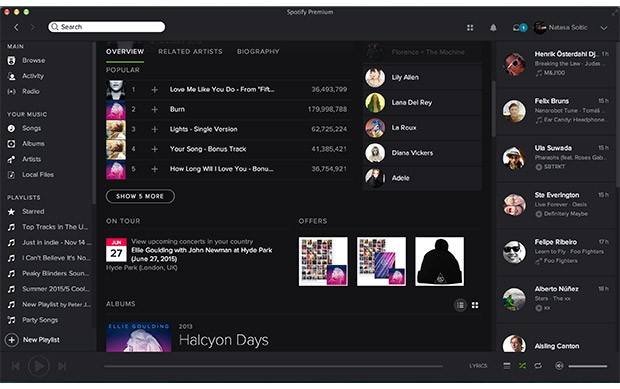
Task: Click the main content scrollbar
Action: coord(493,109)
